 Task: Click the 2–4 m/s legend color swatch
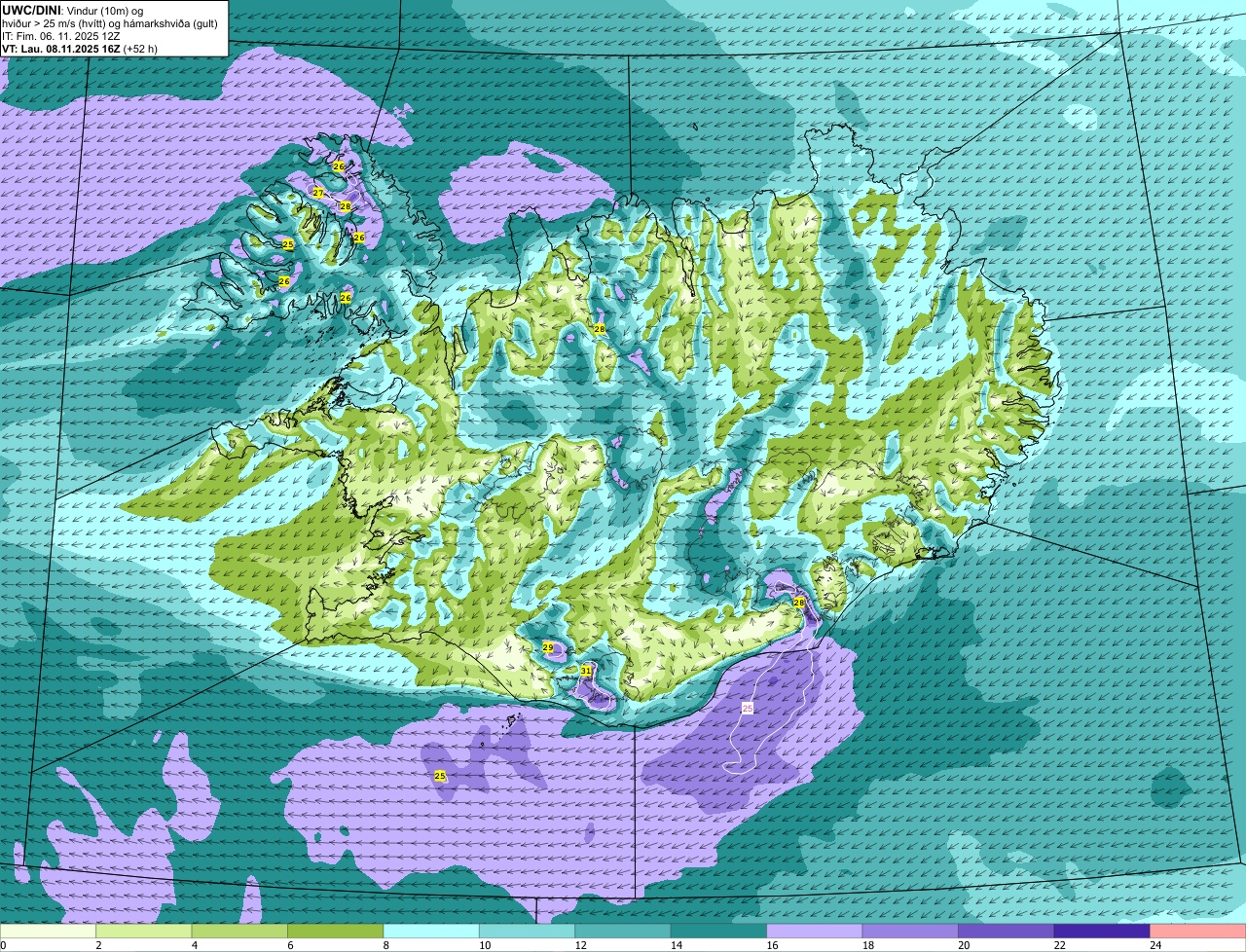tap(144, 931)
